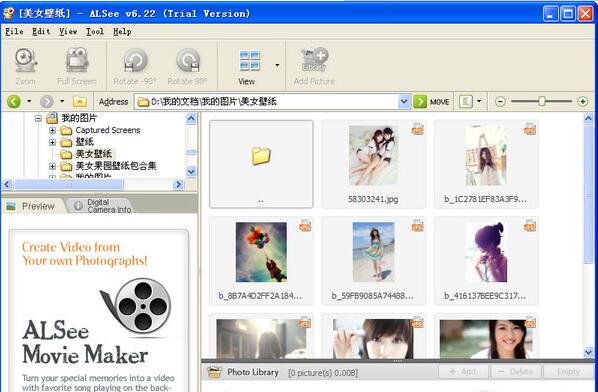The image size is (598, 392).
Task: Increase thumbnail size with plus button
Action: point(582,101)
